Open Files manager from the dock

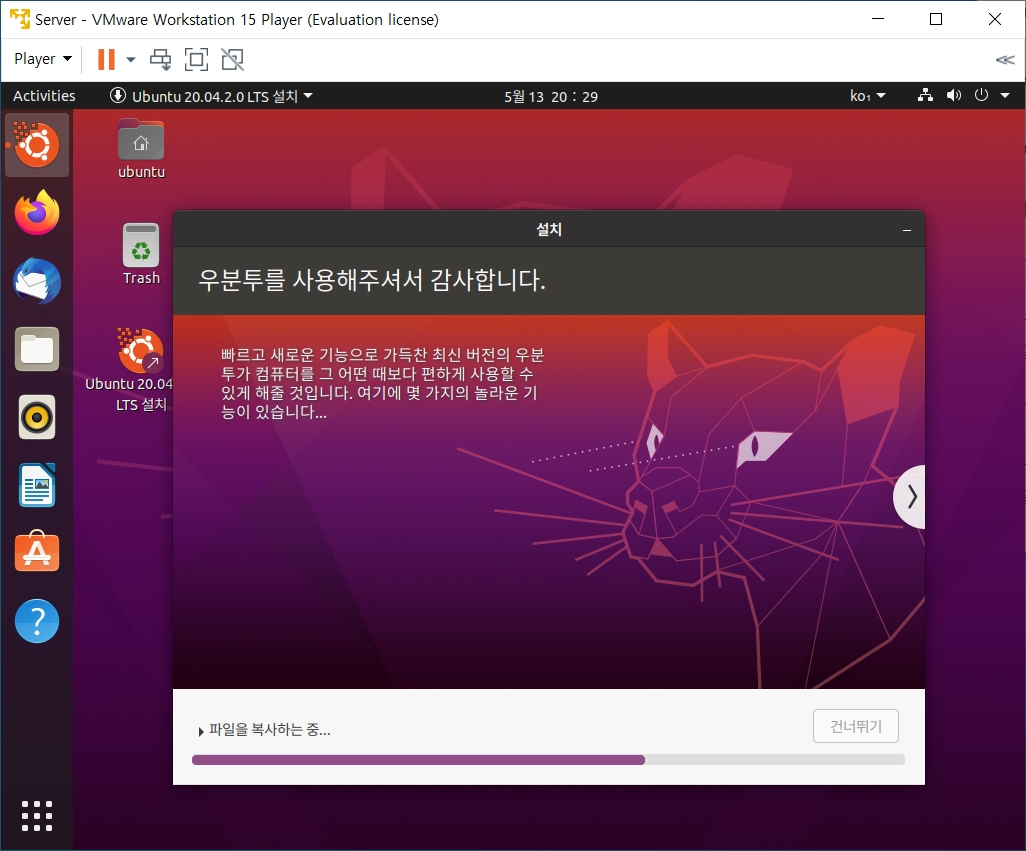click(37, 349)
